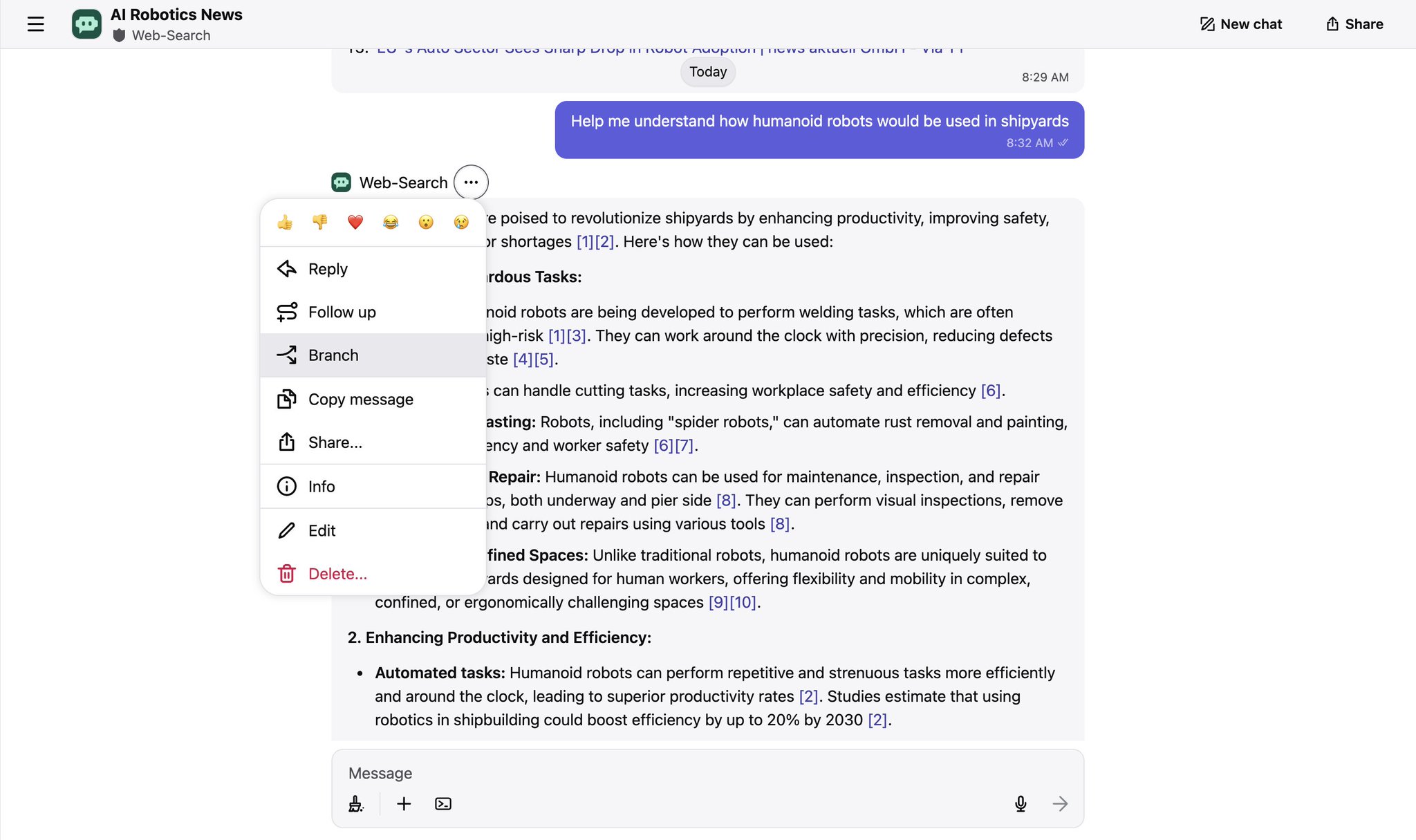The height and width of the screenshot is (840, 1416).
Task: Open citation [2] after labor shortages
Action: [604, 242]
